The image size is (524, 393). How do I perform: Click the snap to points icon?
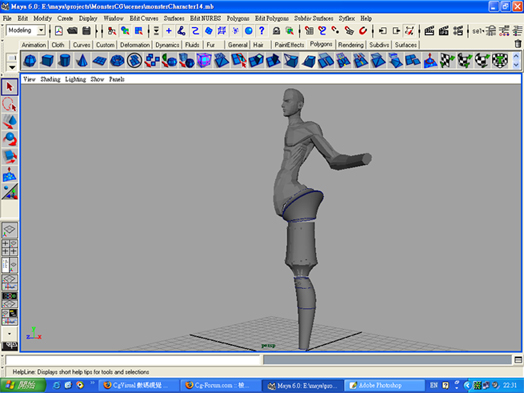(x=335, y=31)
